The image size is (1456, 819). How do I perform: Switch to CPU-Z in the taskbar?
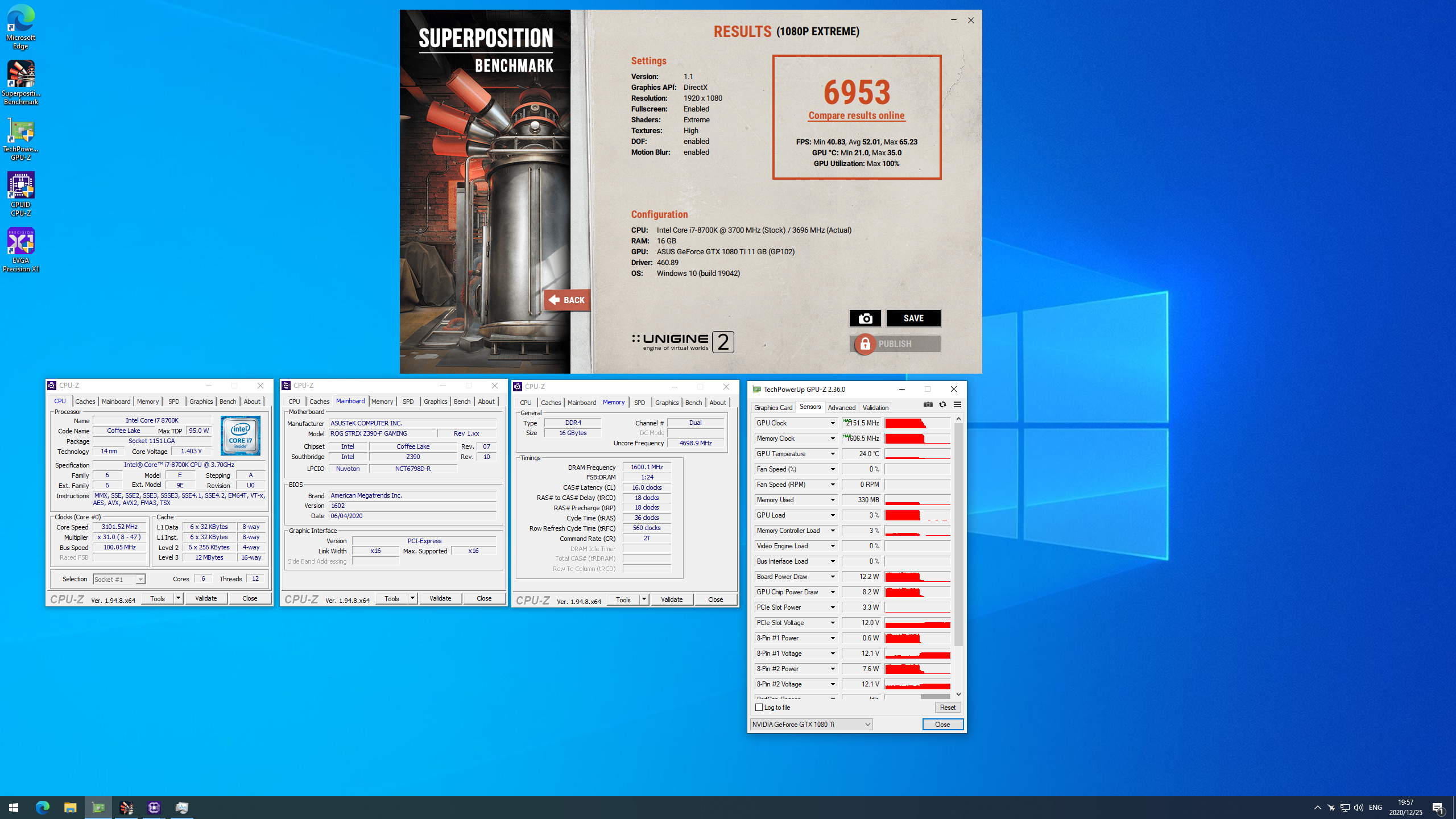point(154,807)
